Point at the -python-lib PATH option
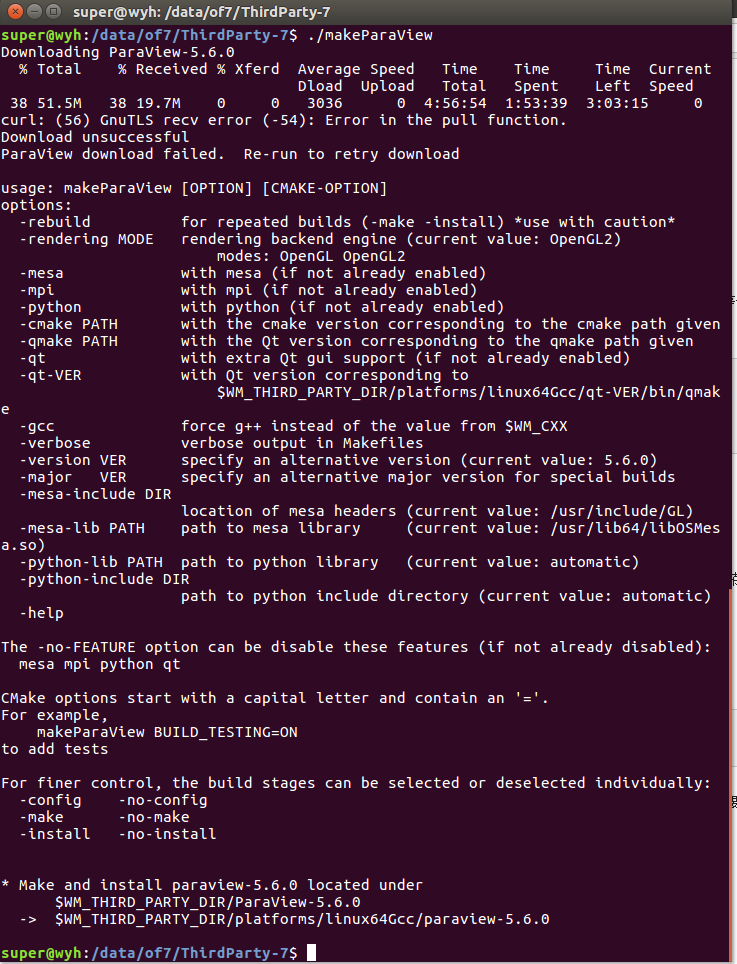 (91, 562)
